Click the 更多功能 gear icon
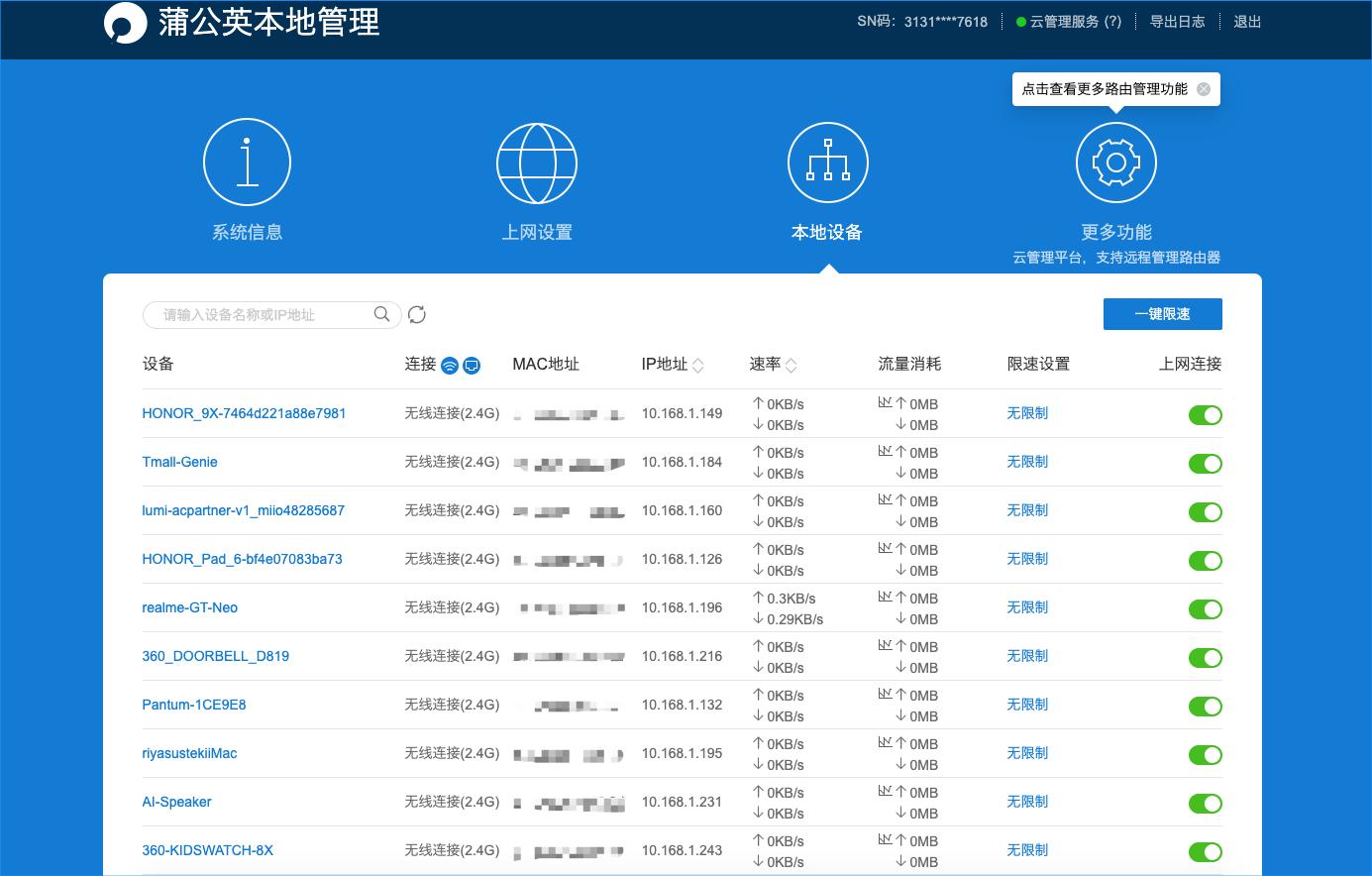The height and width of the screenshot is (876, 1372). tap(1115, 162)
